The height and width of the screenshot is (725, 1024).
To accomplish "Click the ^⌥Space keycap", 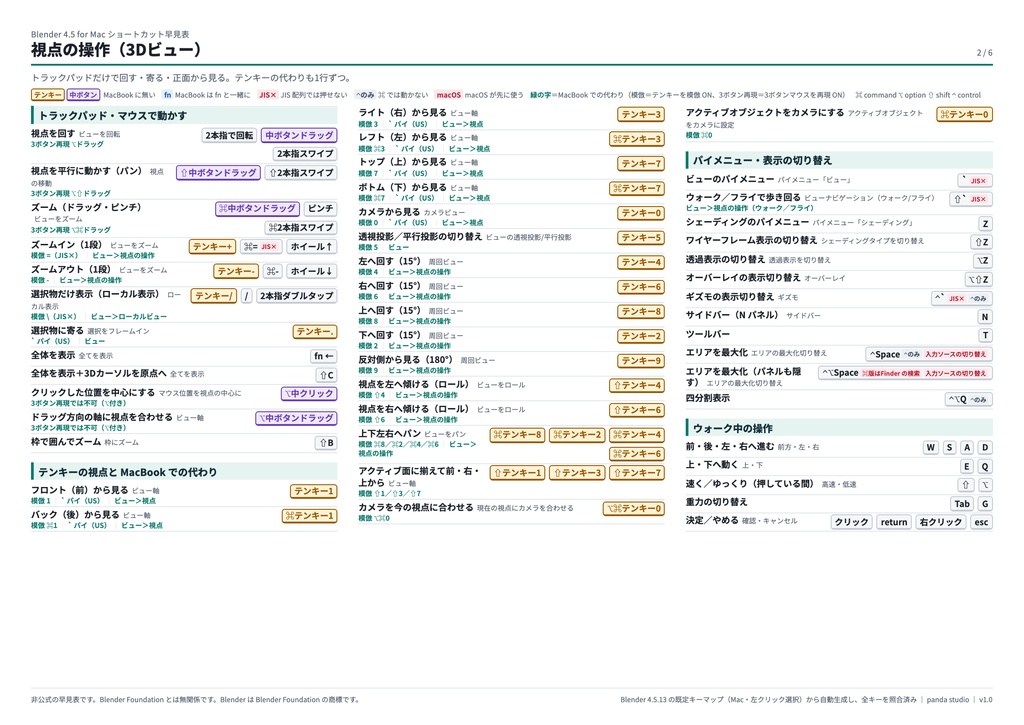I will point(905,372).
